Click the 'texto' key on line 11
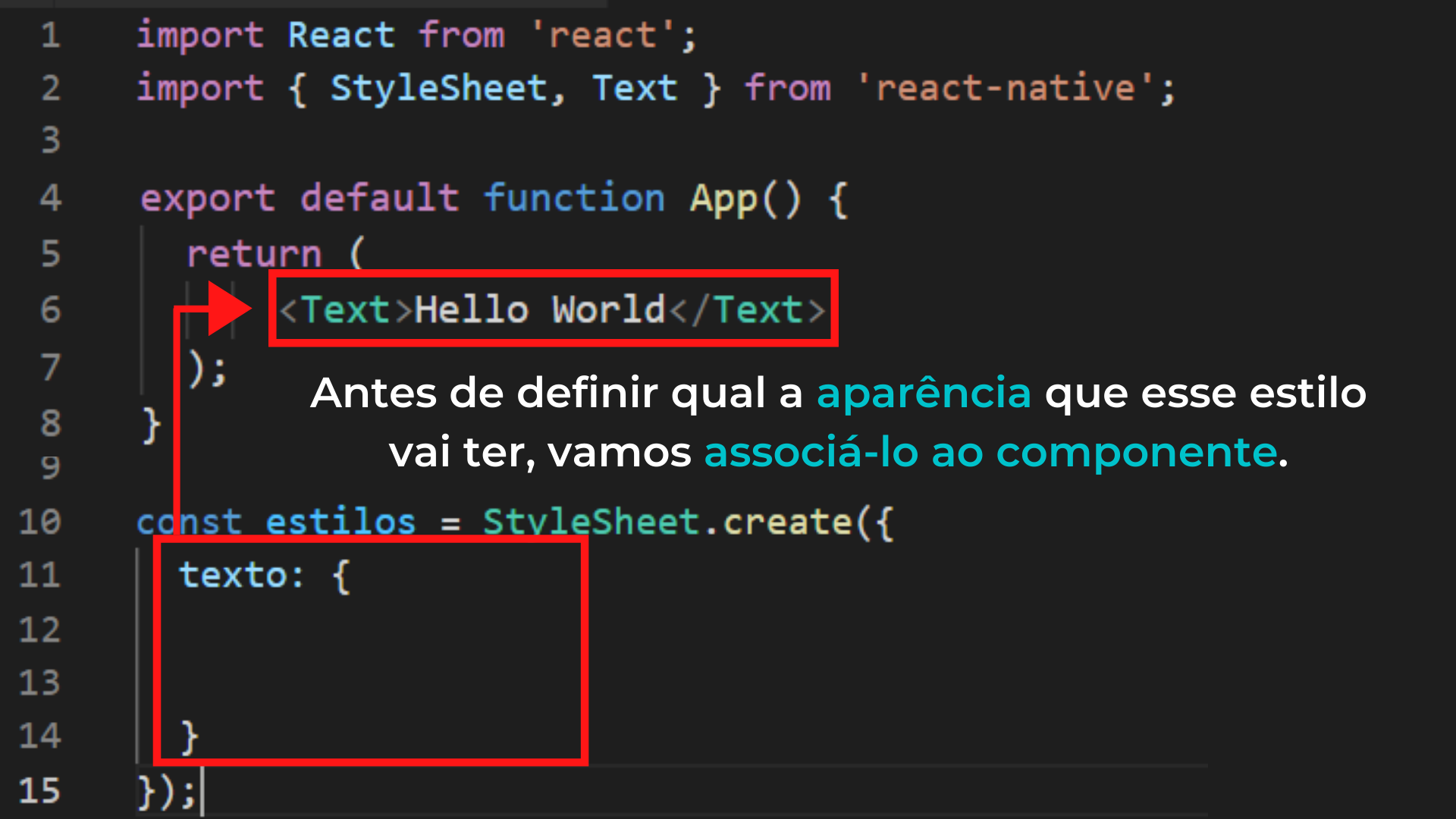Viewport: 1456px width, 819px height. click(x=233, y=576)
